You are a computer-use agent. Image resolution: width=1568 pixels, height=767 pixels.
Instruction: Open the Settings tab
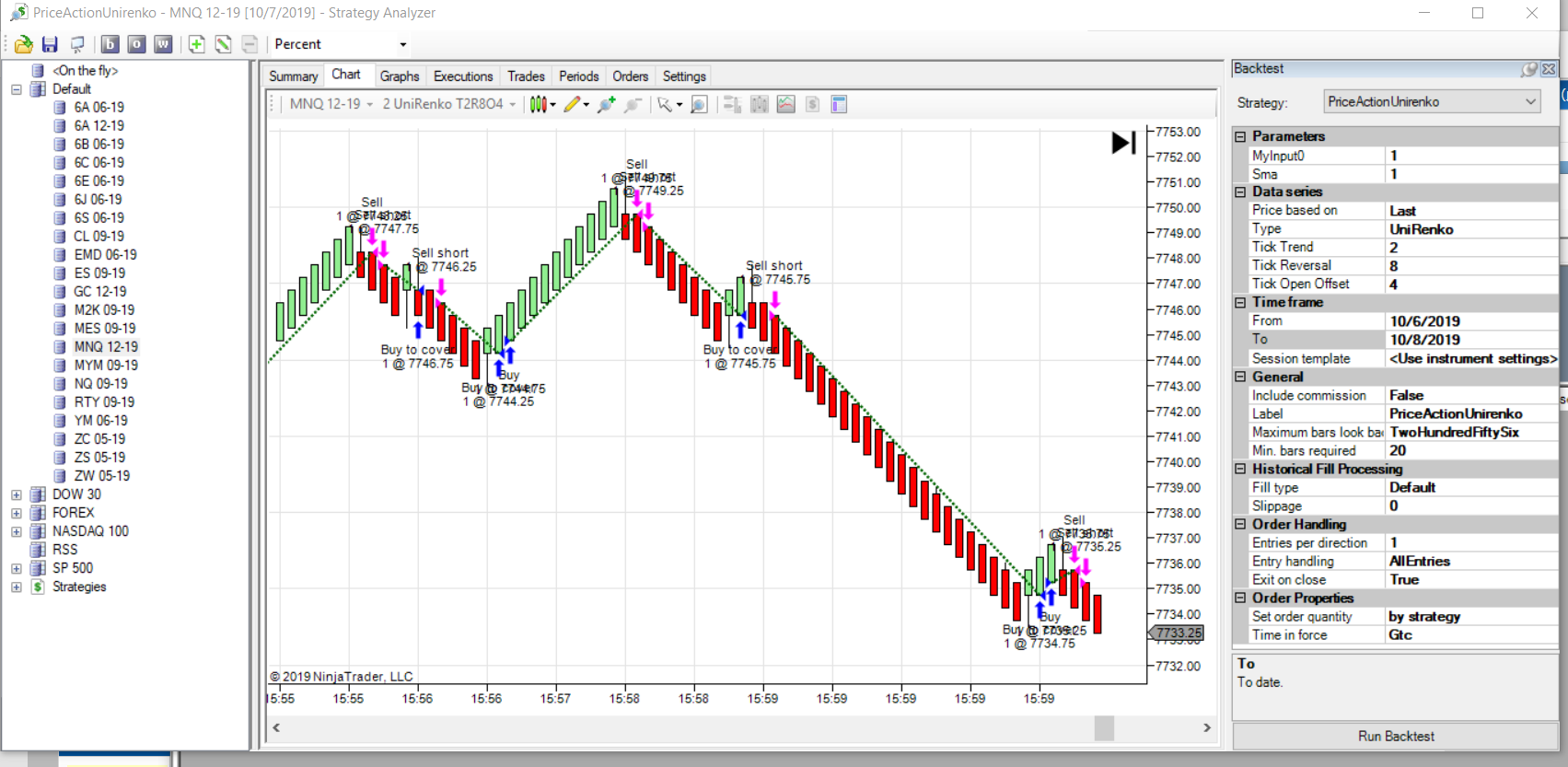684,76
